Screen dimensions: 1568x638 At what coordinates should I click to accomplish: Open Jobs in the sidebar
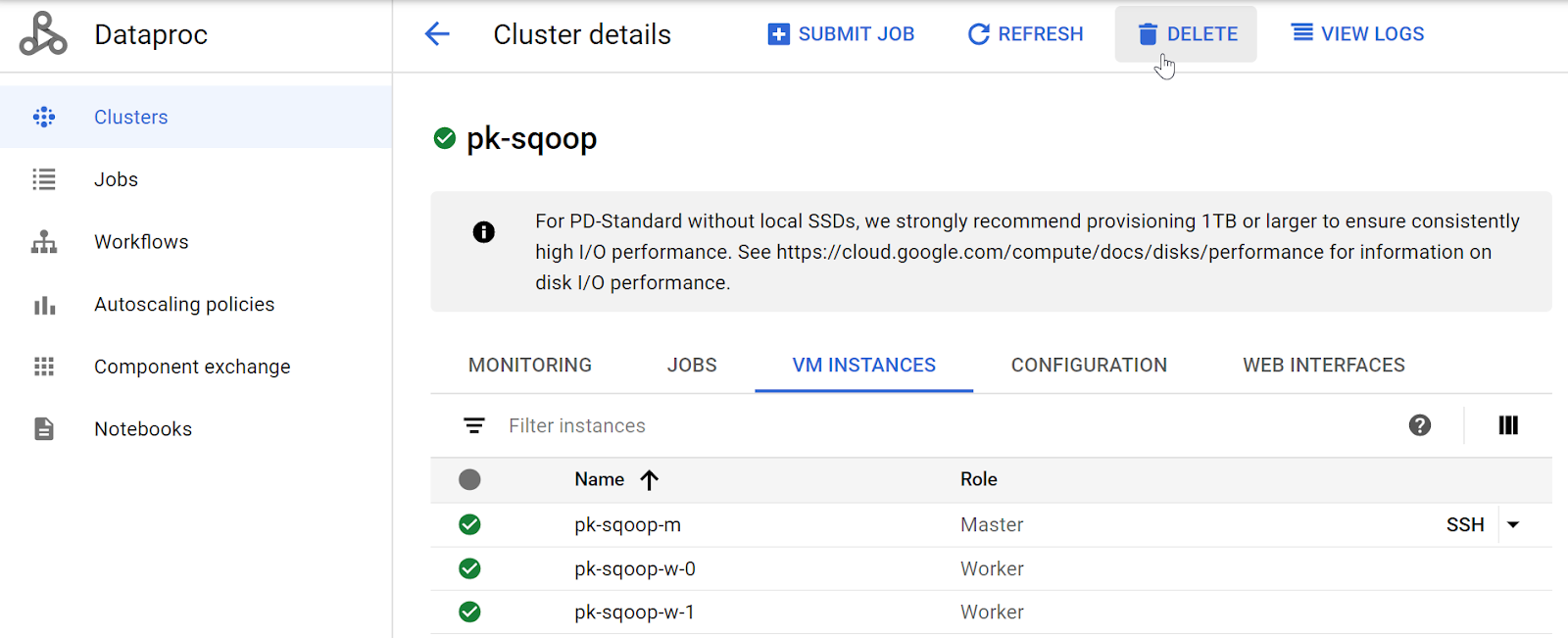click(196, 179)
